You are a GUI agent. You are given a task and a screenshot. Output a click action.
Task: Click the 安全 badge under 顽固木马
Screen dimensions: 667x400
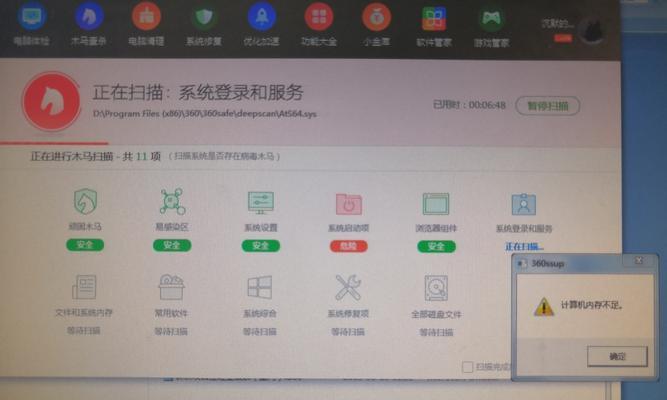click(x=85, y=245)
